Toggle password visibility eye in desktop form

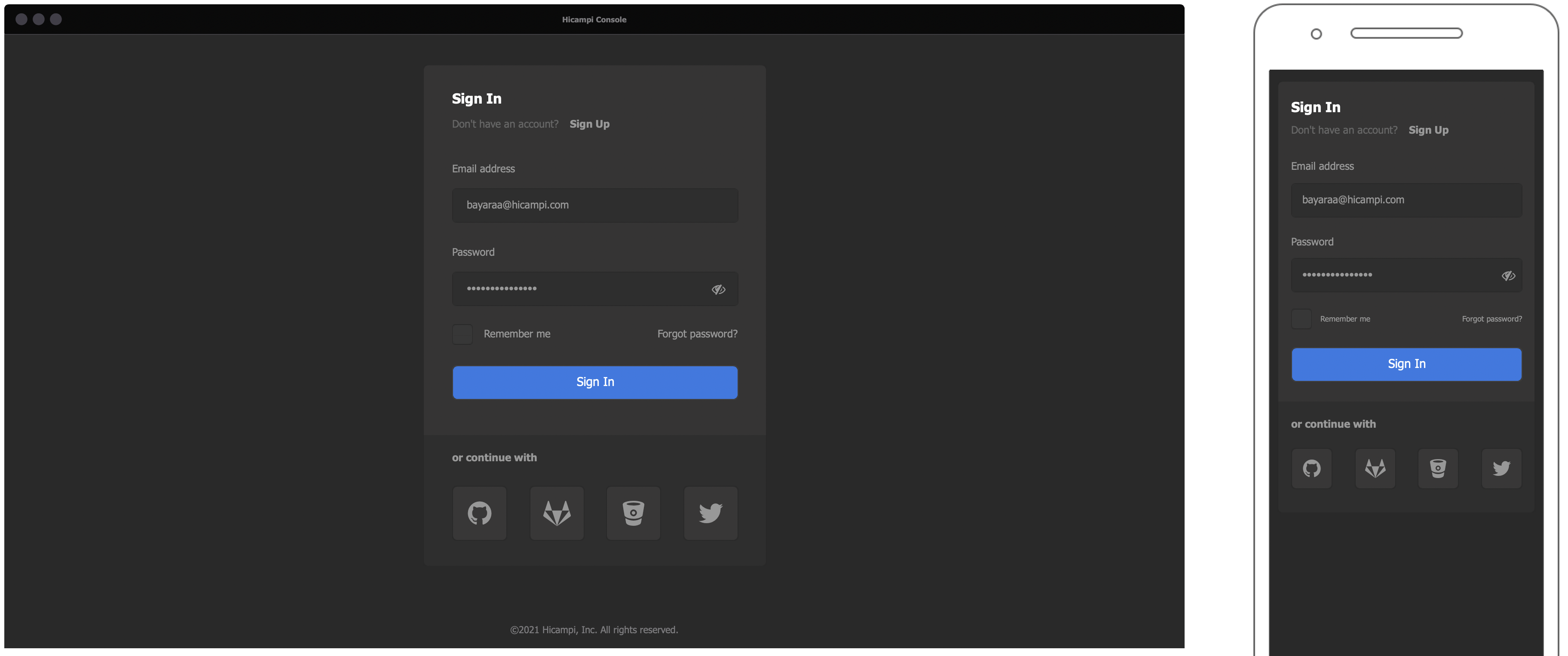[718, 289]
